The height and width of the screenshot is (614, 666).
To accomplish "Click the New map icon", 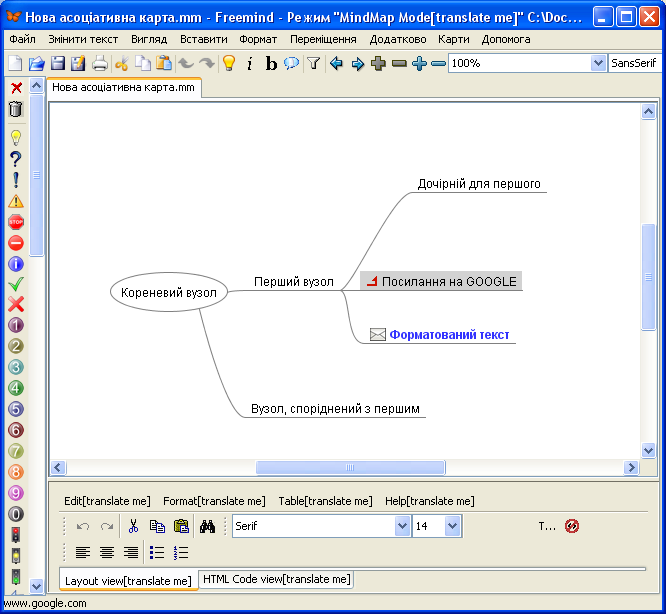I will pyautogui.click(x=15, y=63).
